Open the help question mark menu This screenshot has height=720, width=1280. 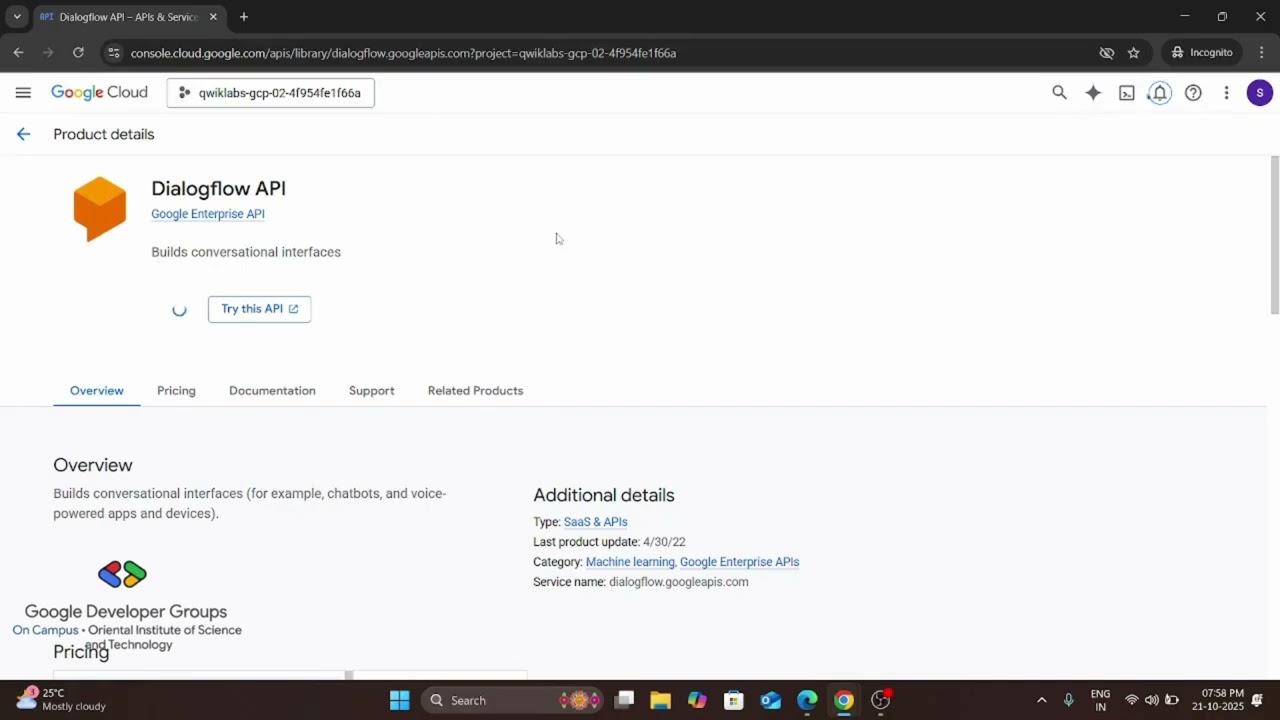tap(1193, 93)
